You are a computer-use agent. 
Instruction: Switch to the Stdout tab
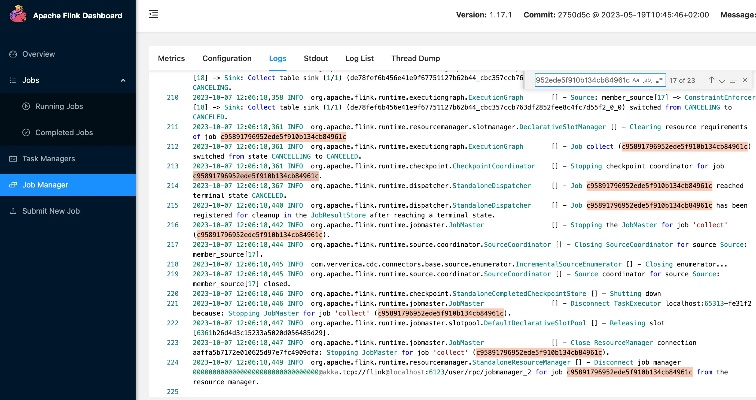pyautogui.click(x=315, y=59)
